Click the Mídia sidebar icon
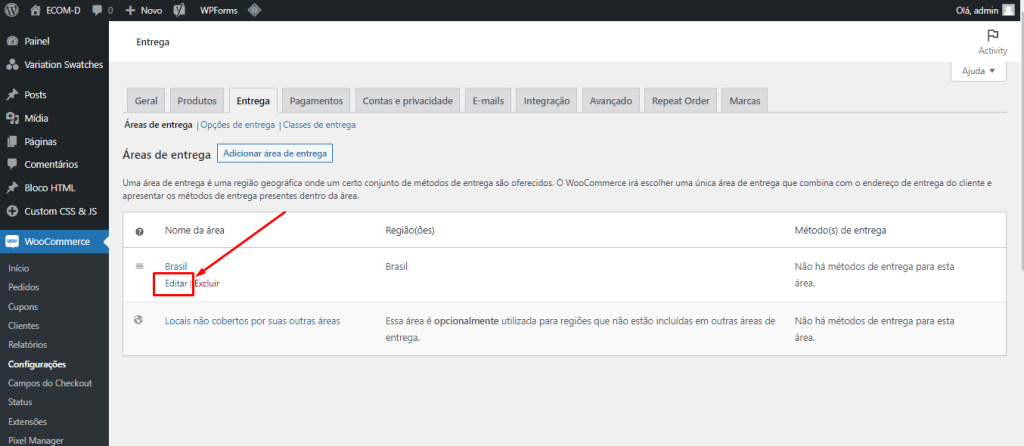The image size is (1024, 446). [12, 118]
